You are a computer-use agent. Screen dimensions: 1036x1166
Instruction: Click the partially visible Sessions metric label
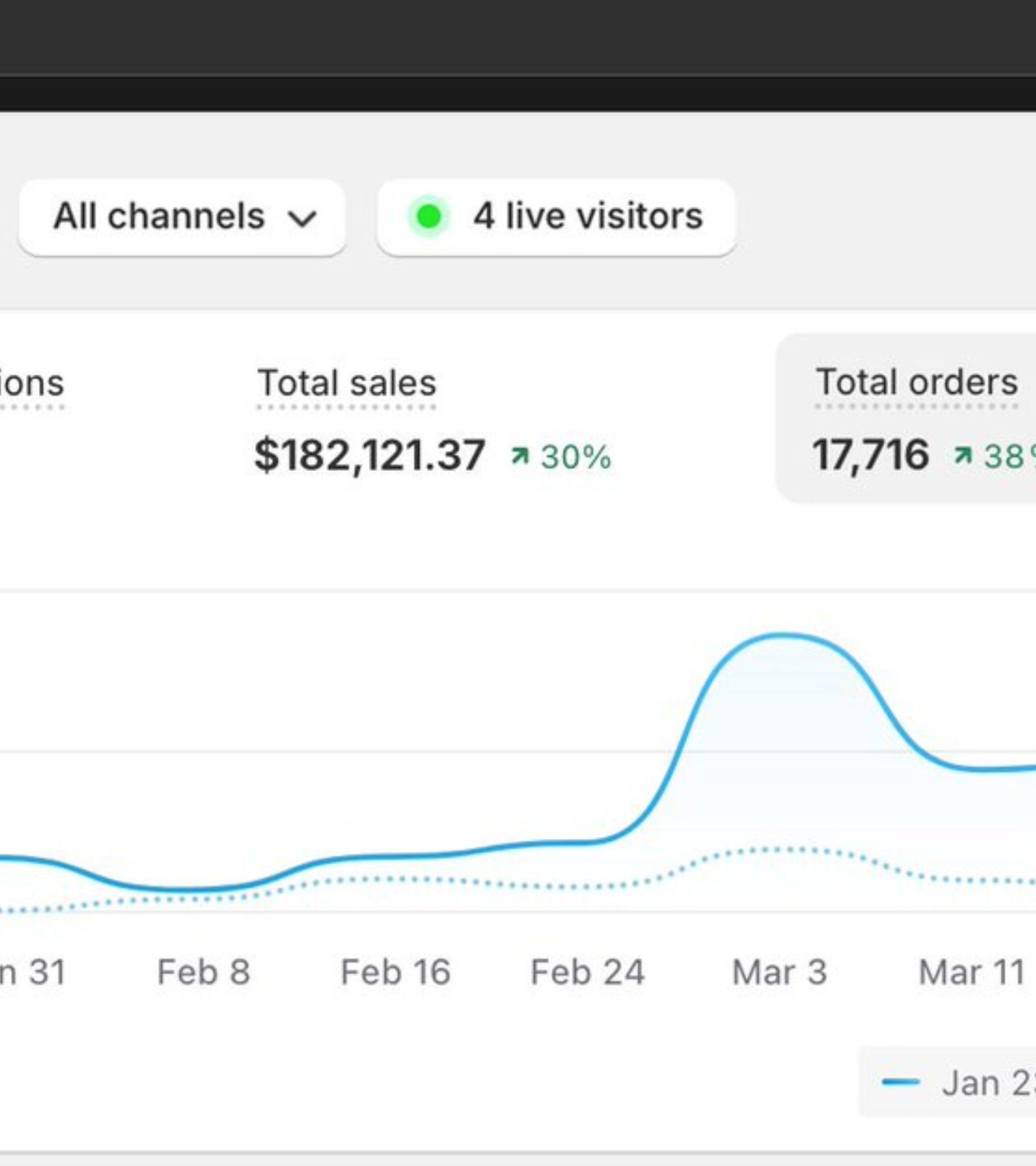coord(31,383)
